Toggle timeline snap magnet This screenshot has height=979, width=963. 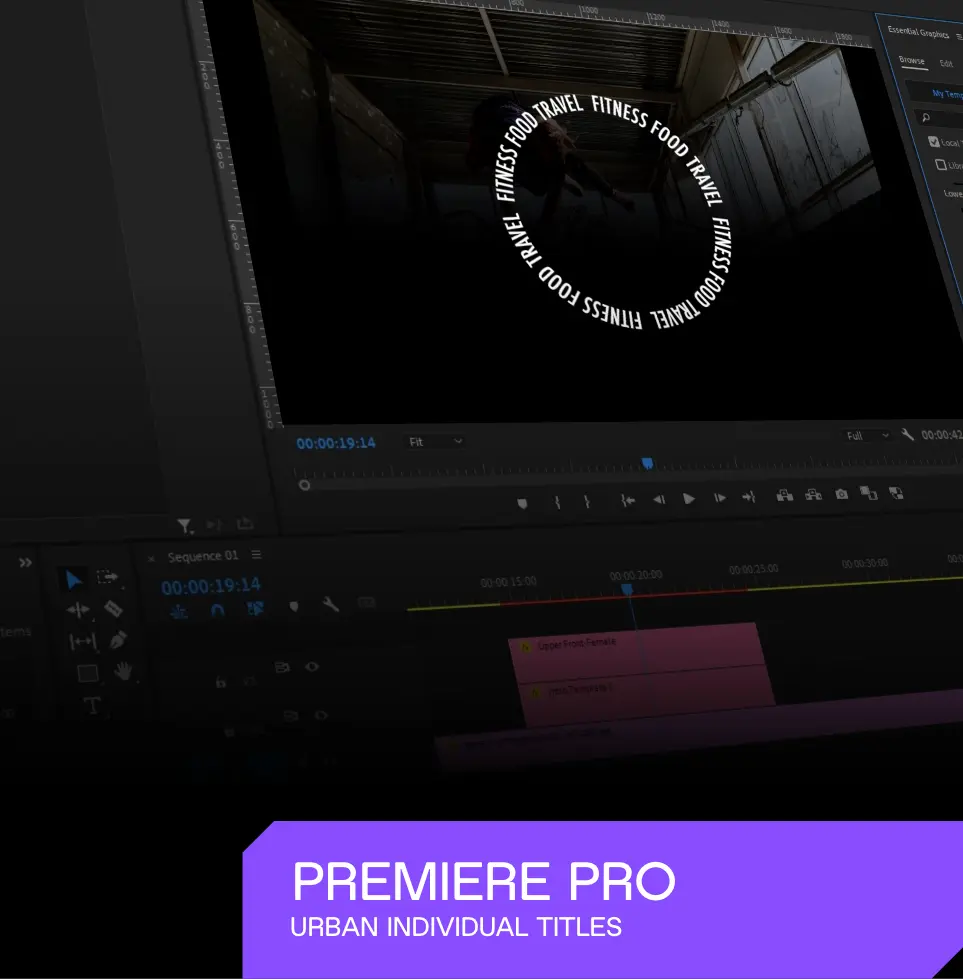click(217, 610)
